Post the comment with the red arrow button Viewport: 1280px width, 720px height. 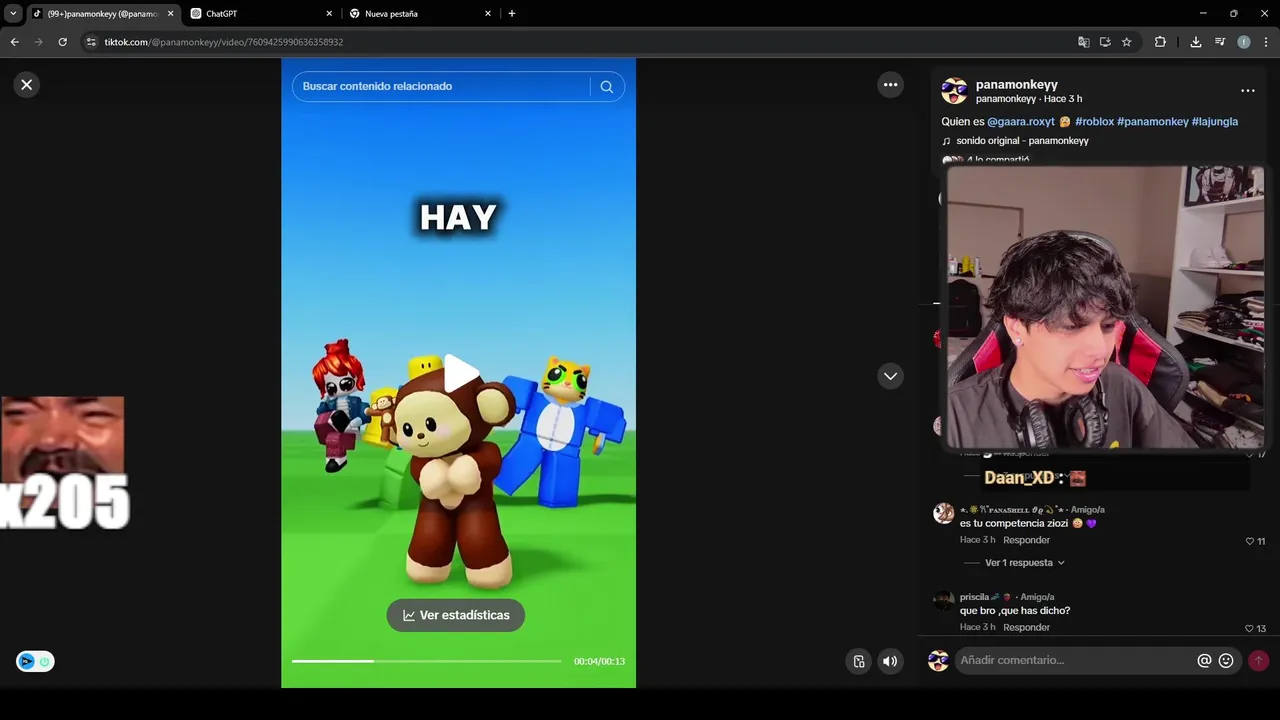[1258, 661]
